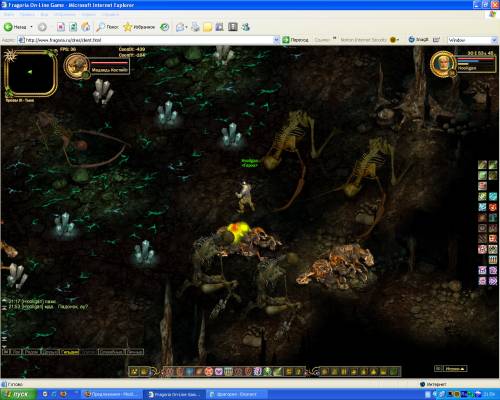
Task: Open the Search (Поиск) magnifier button
Action: (107, 27)
